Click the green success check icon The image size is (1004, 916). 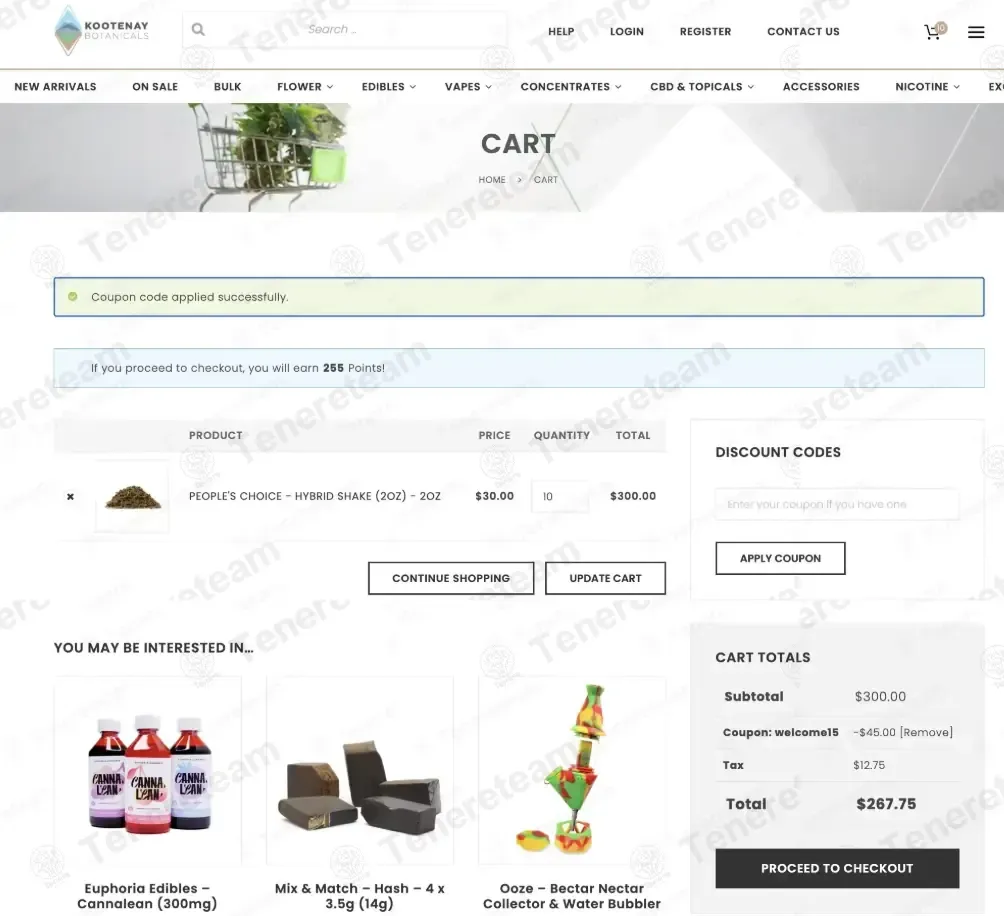pos(73,296)
